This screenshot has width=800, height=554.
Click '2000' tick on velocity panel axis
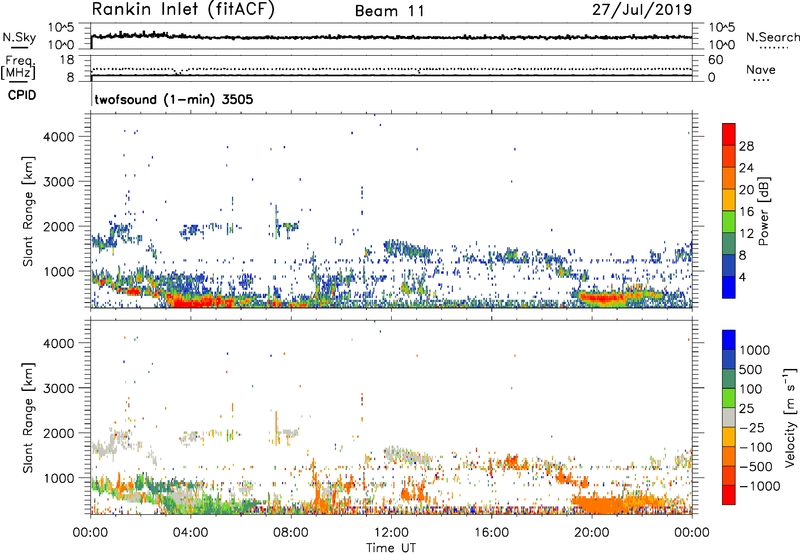click(58, 433)
